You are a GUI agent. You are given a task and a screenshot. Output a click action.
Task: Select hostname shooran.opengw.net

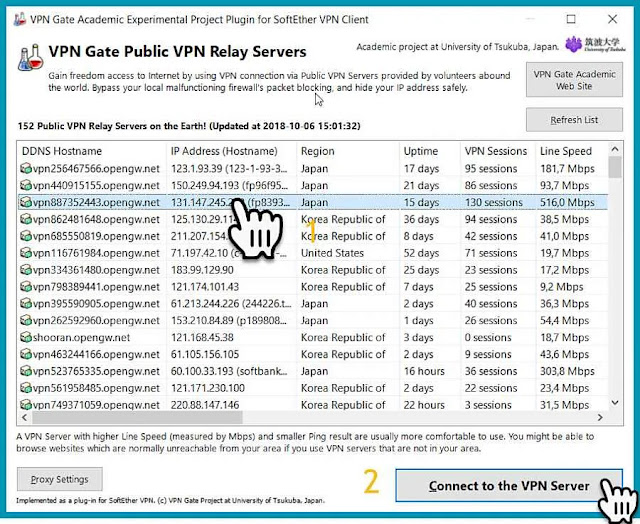[81, 337]
